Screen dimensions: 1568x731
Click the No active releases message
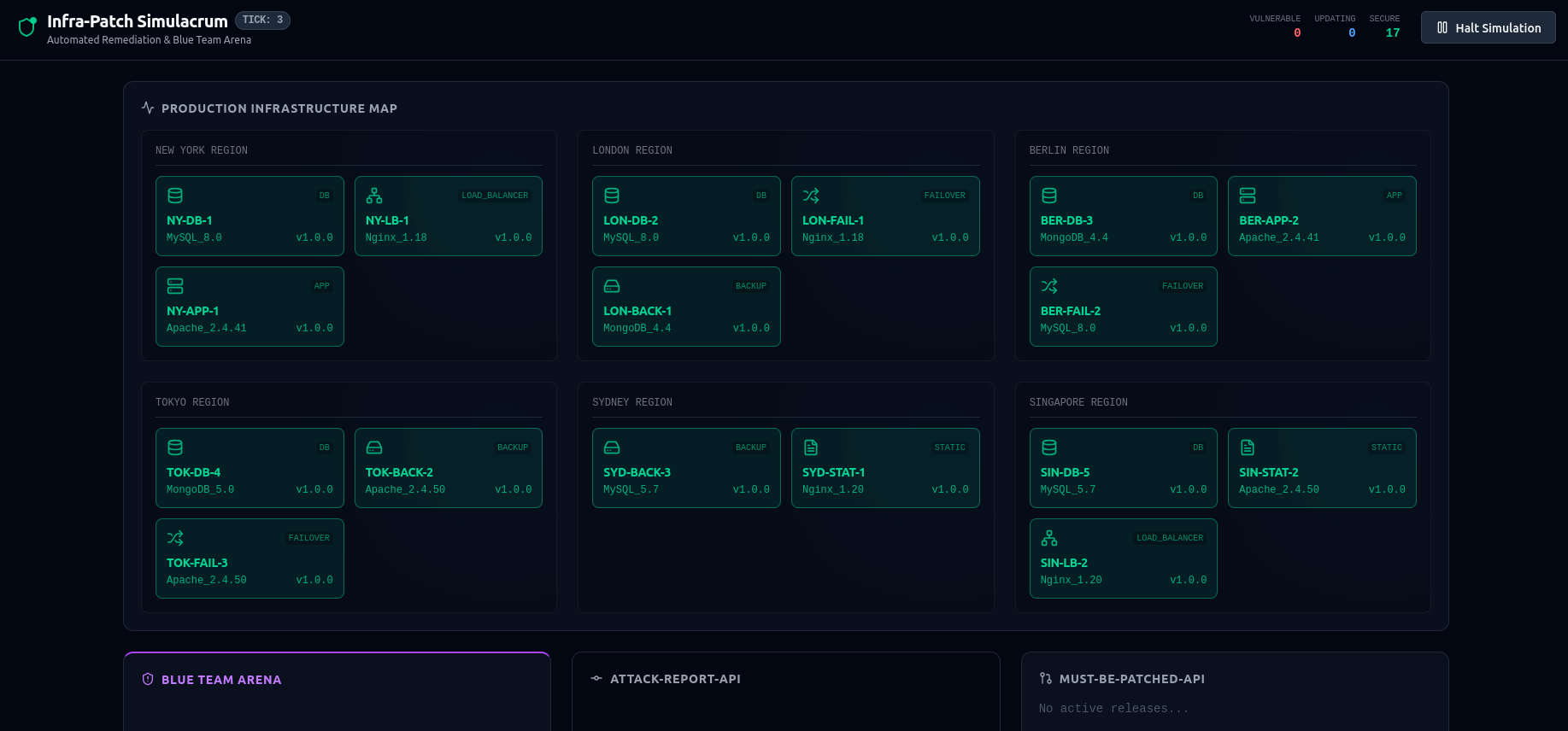click(x=1113, y=708)
